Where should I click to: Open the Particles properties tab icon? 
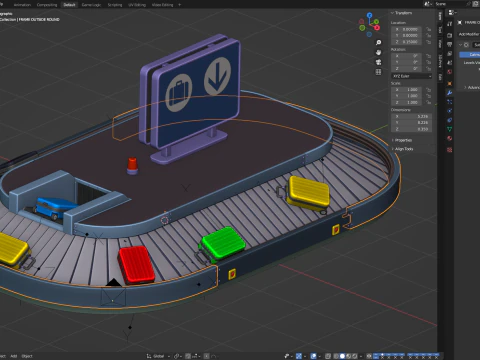pyautogui.click(x=450, y=102)
